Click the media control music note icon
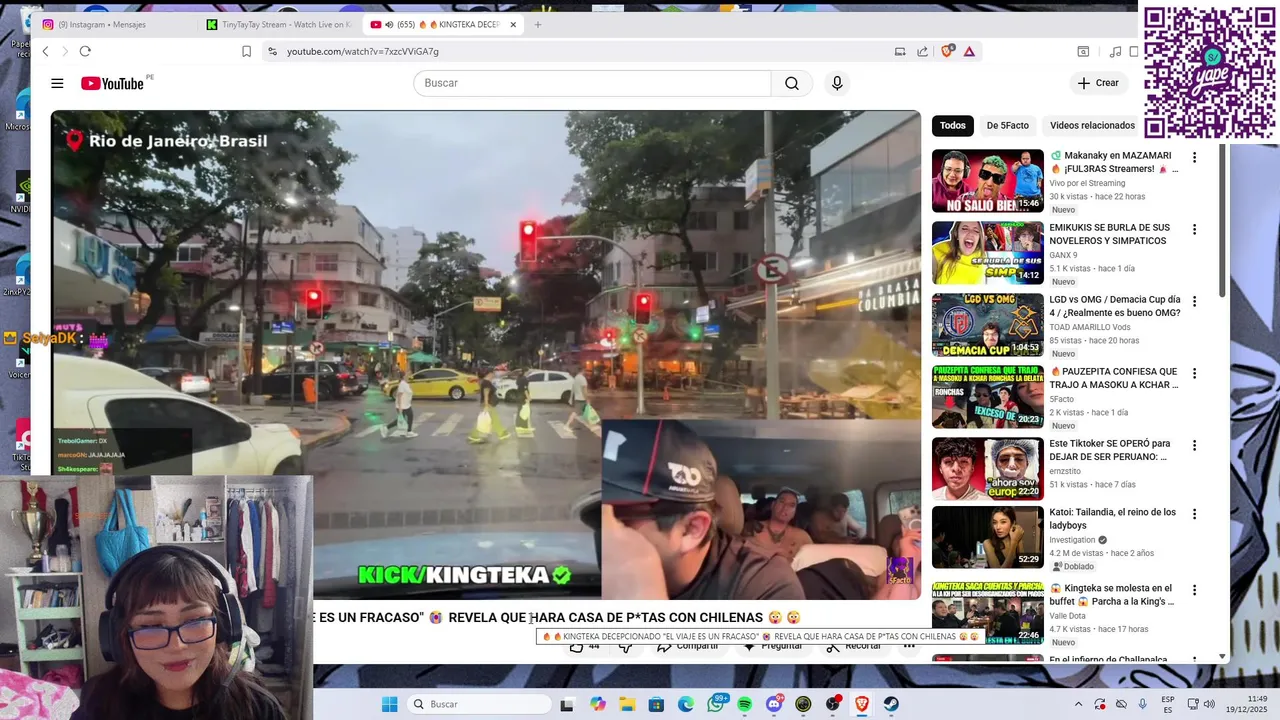This screenshot has width=1280, height=720. click(1115, 51)
